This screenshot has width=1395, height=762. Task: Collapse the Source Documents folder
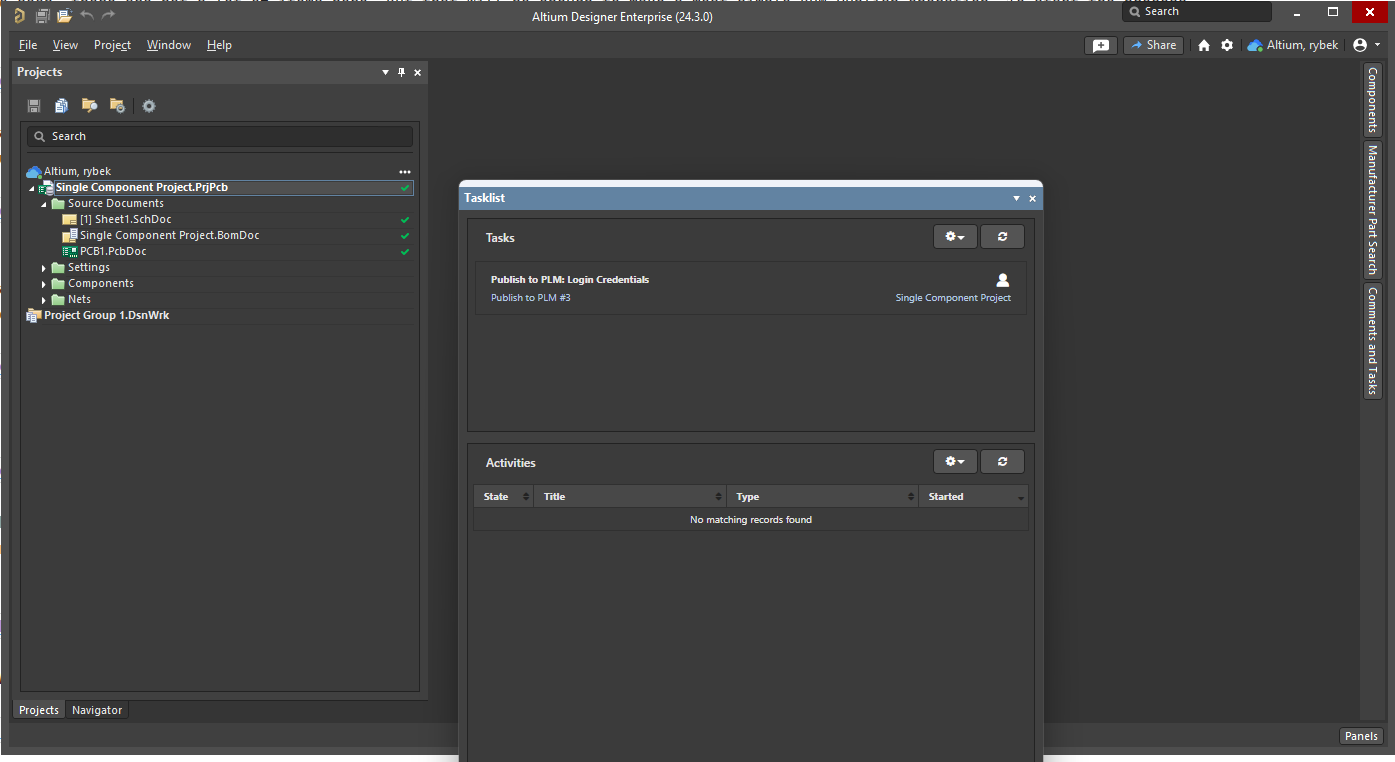(x=44, y=204)
